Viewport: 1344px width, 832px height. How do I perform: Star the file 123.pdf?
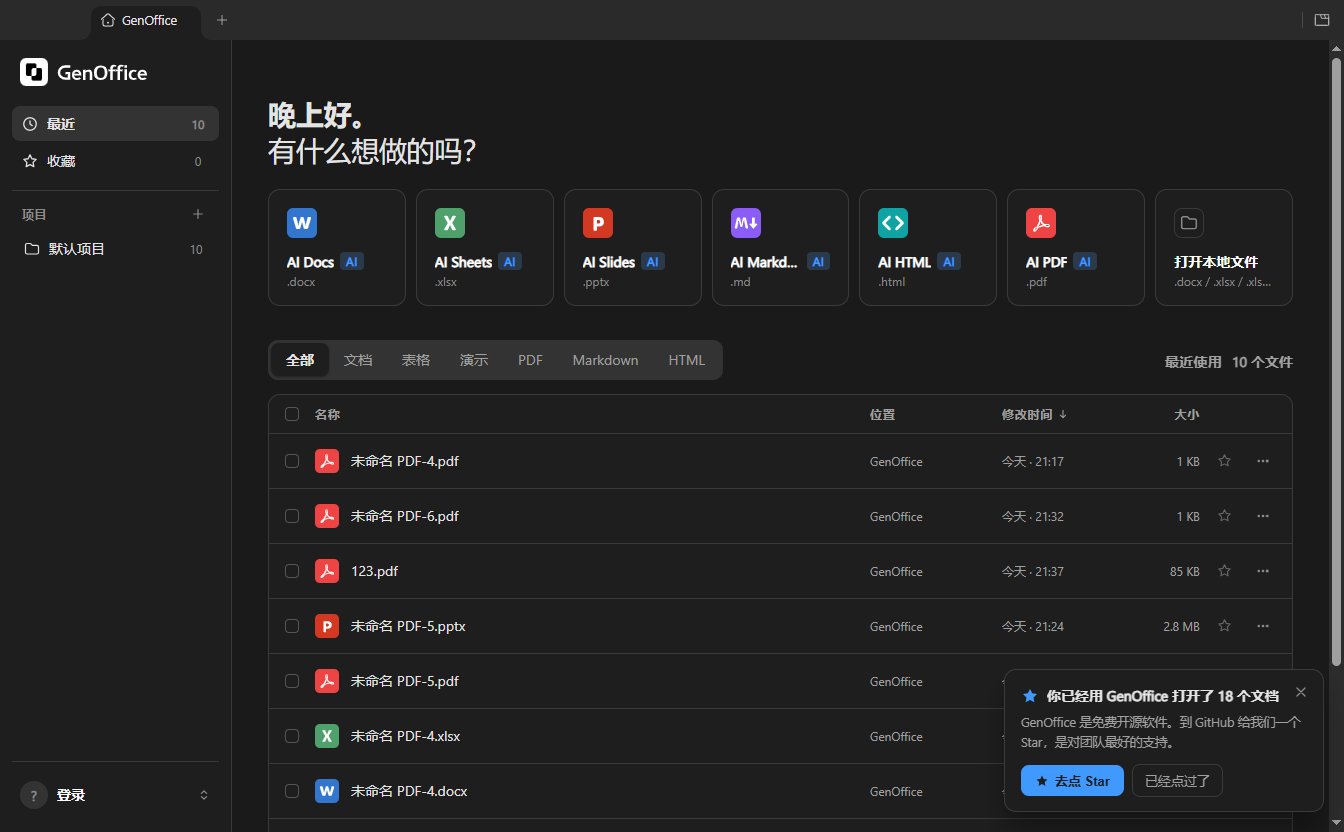point(1224,571)
